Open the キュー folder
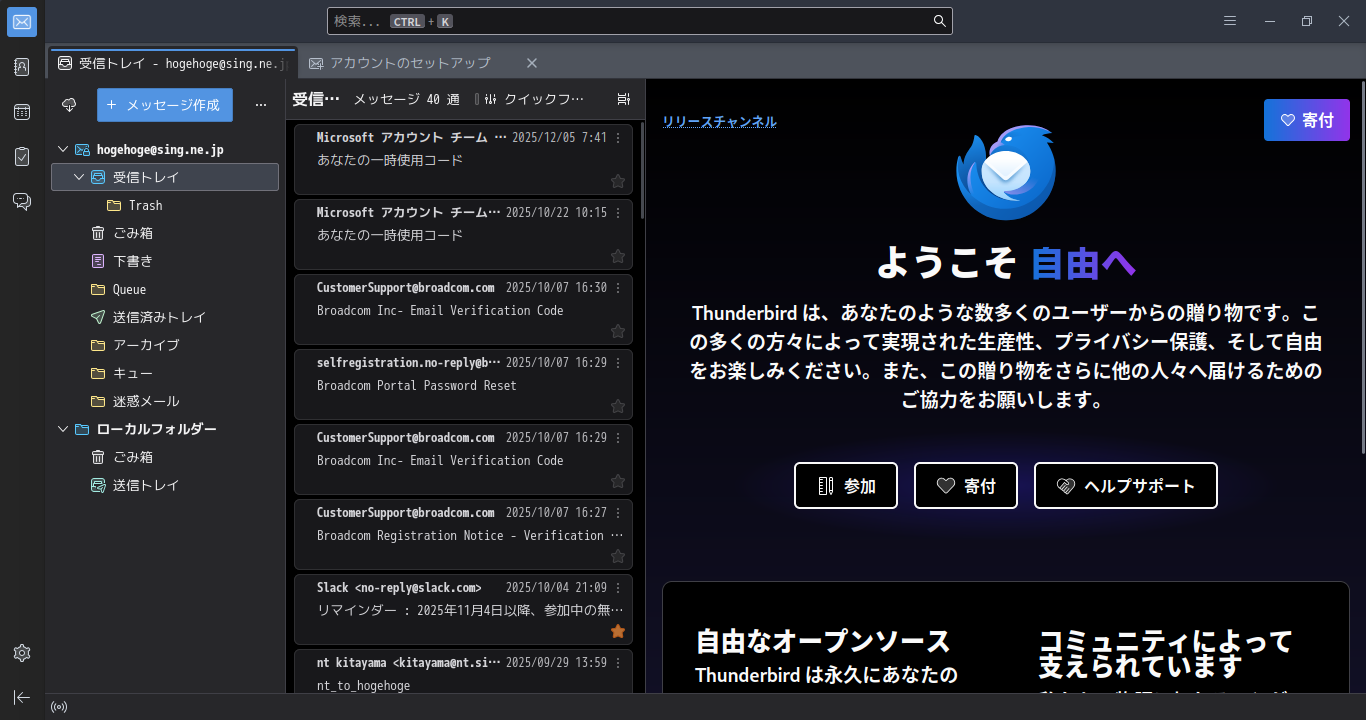Screen dimensions: 1366x720 click(x=165, y=373)
